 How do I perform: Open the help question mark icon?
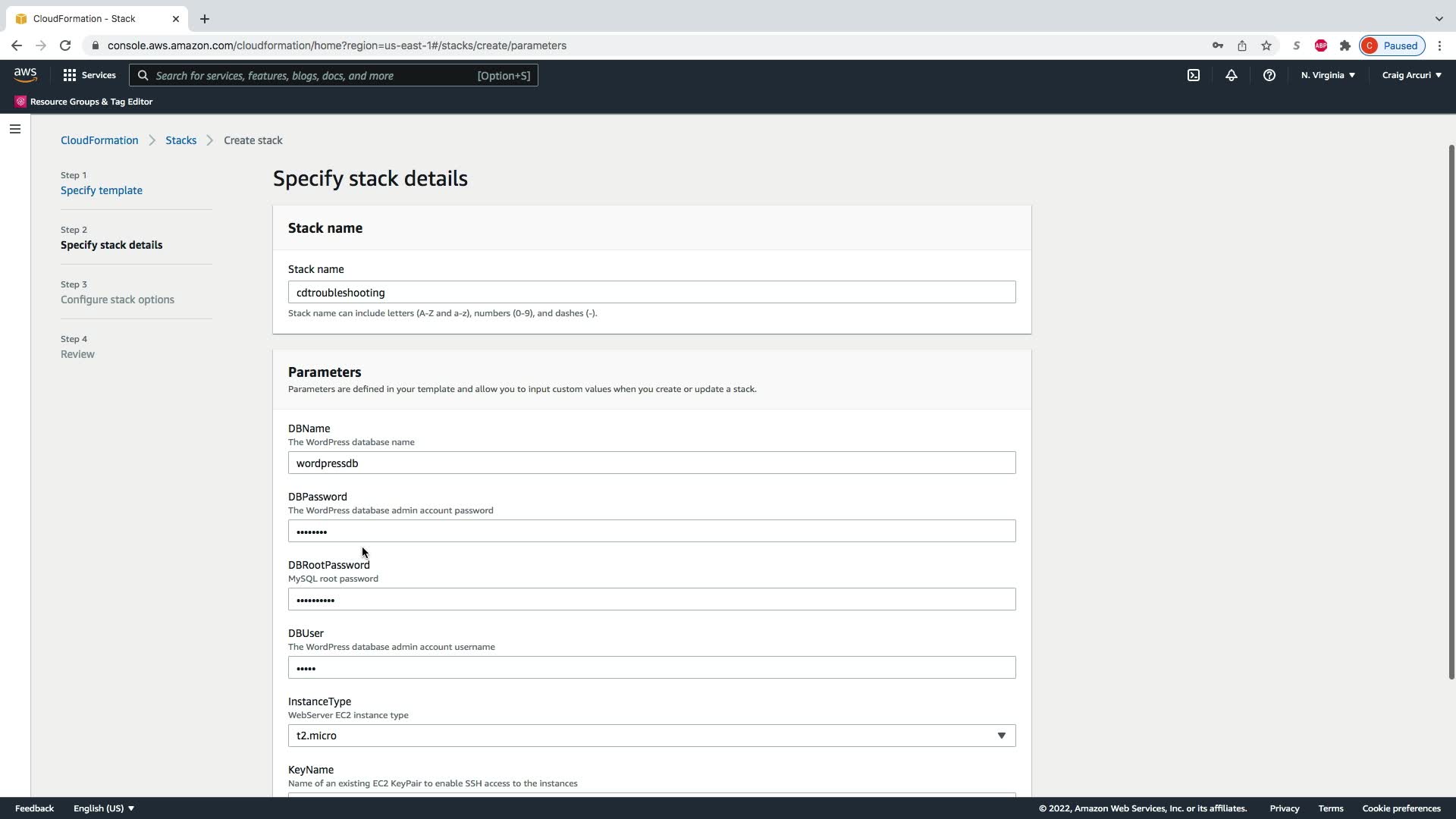pyautogui.click(x=1269, y=75)
